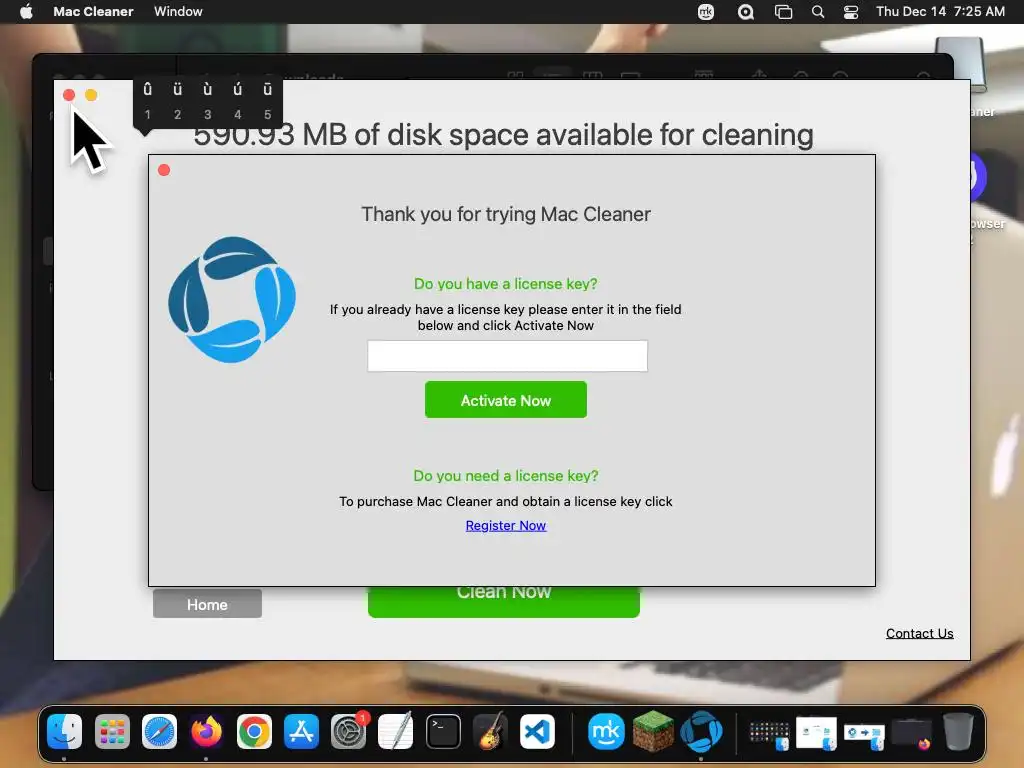This screenshot has width=1024, height=768.
Task: Launch GarageBand from the Dock
Action: pos(490,731)
